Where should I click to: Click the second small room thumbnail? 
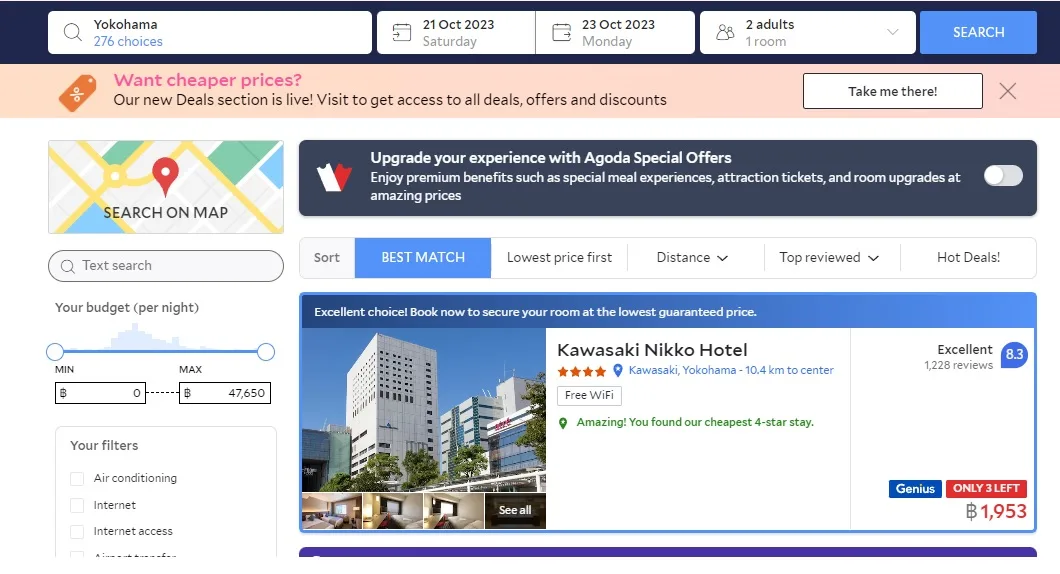click(x=393, y=511)
